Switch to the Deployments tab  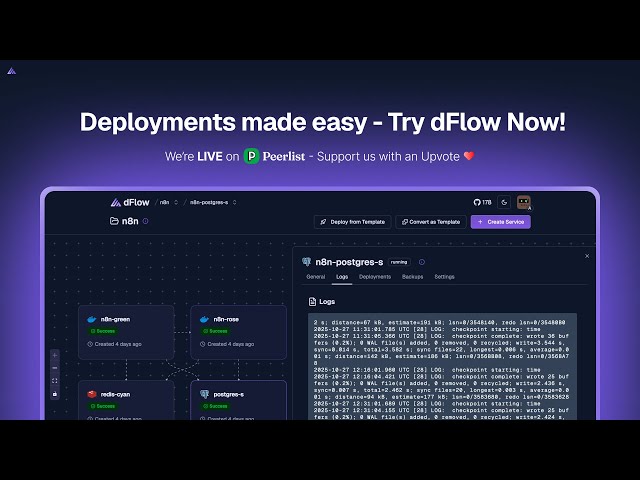tap(375, 277)
